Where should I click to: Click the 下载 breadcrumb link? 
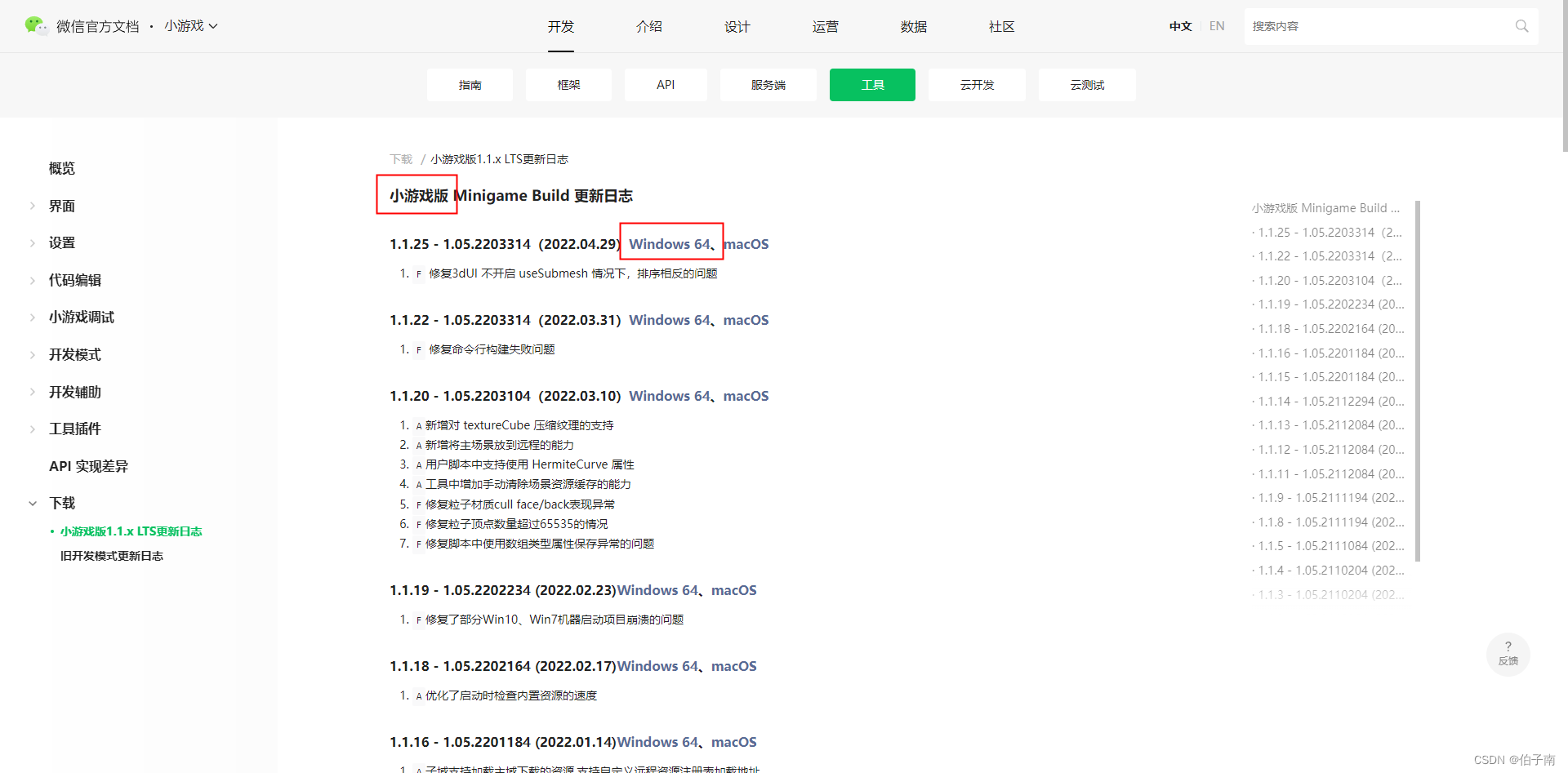tap(401, 159)
